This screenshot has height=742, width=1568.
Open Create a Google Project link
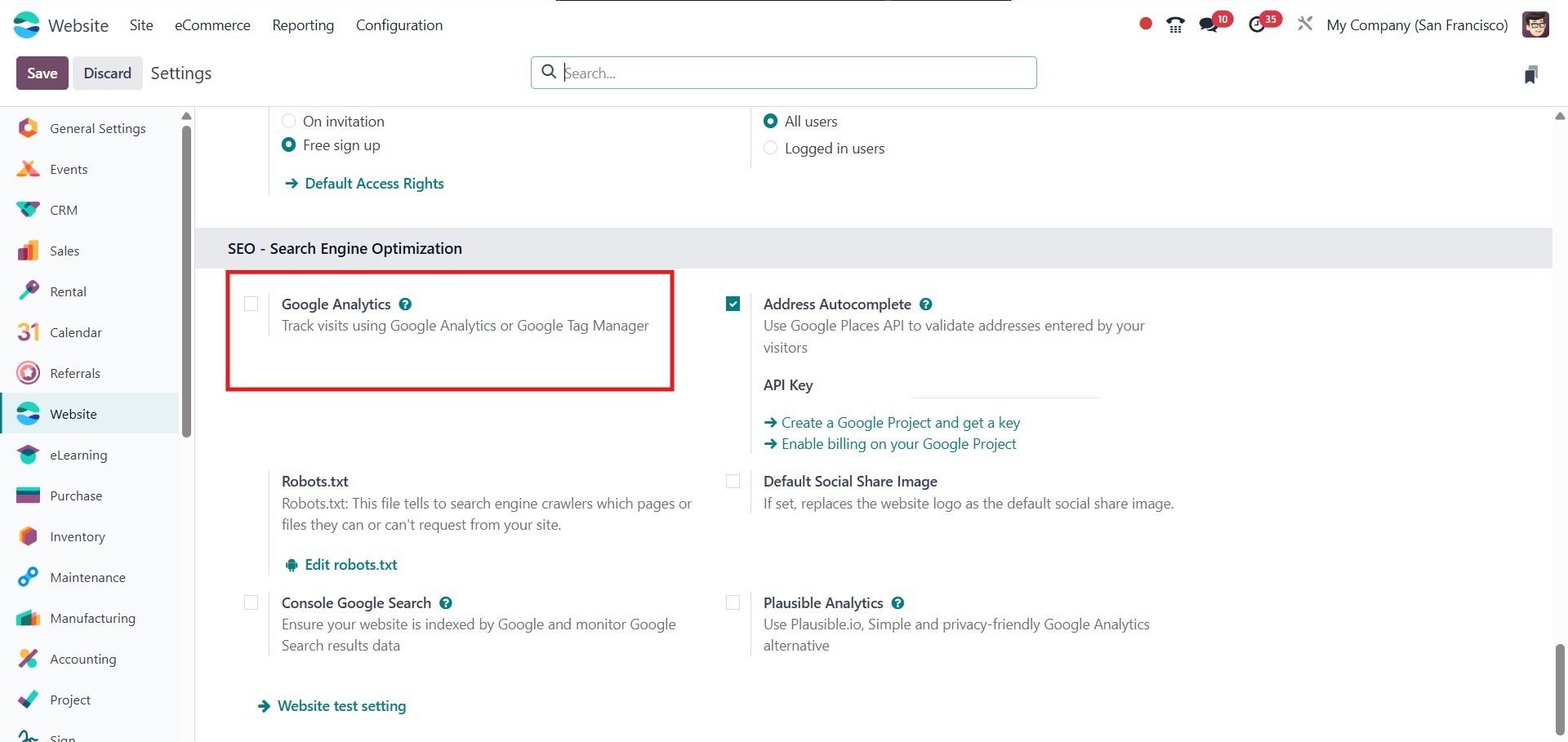click(892, 423)
